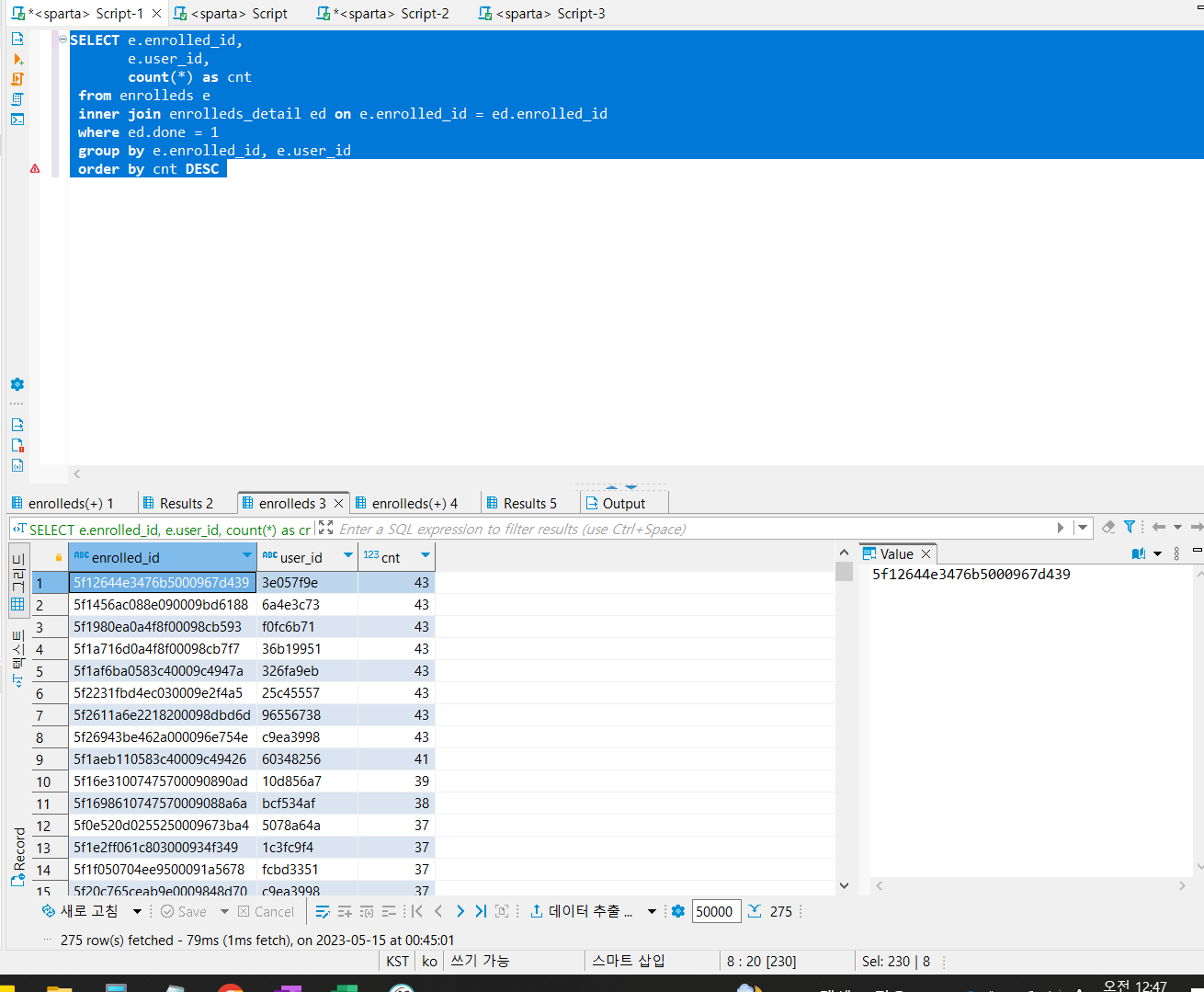This screenshot has height=992, width=1204.
Task: Open enrolled_id column sort dropdown
Action: point(247,555)
